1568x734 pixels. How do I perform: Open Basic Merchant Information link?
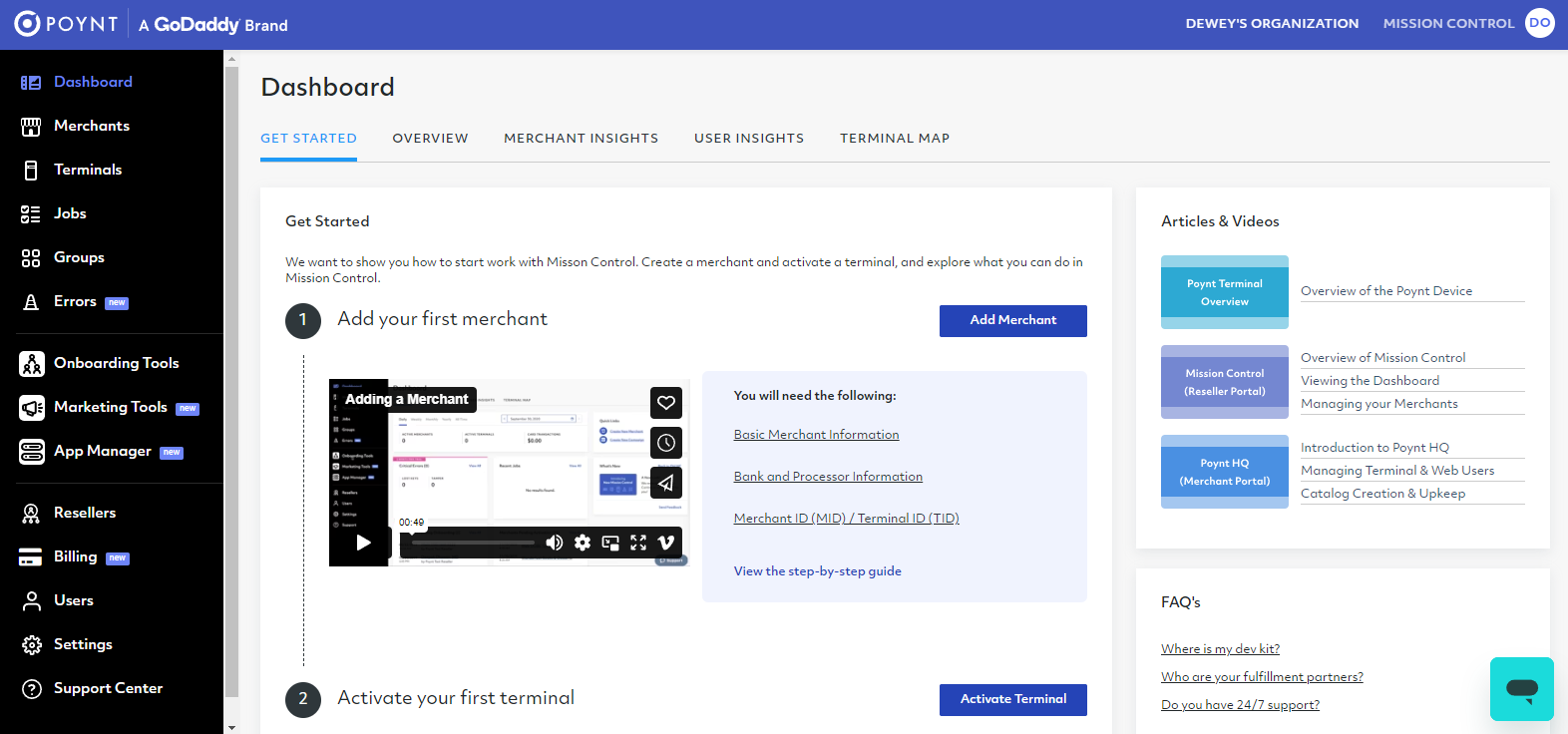[x=816, y=435]
